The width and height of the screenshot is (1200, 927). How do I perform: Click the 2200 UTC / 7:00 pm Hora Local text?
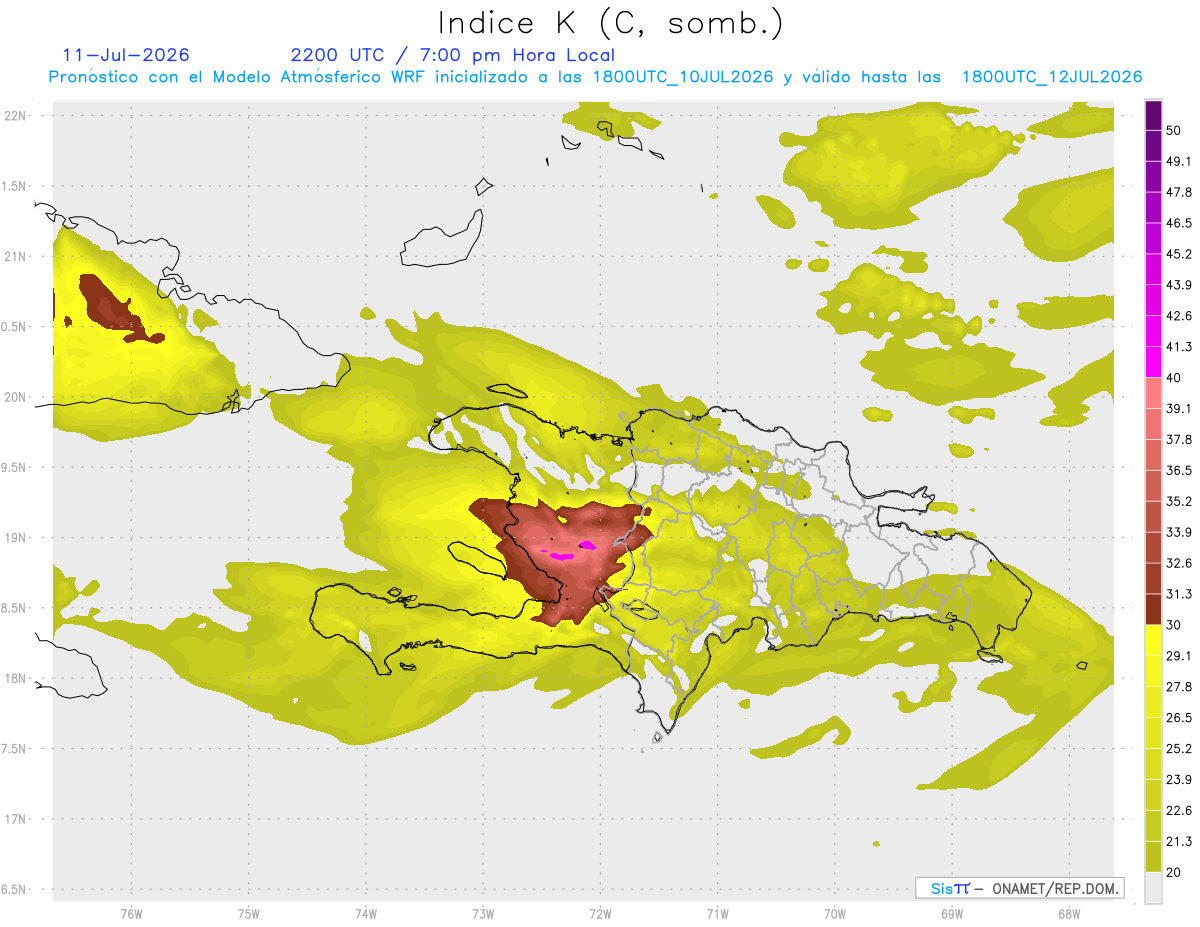pyautogui.click(x=452, y=55)
